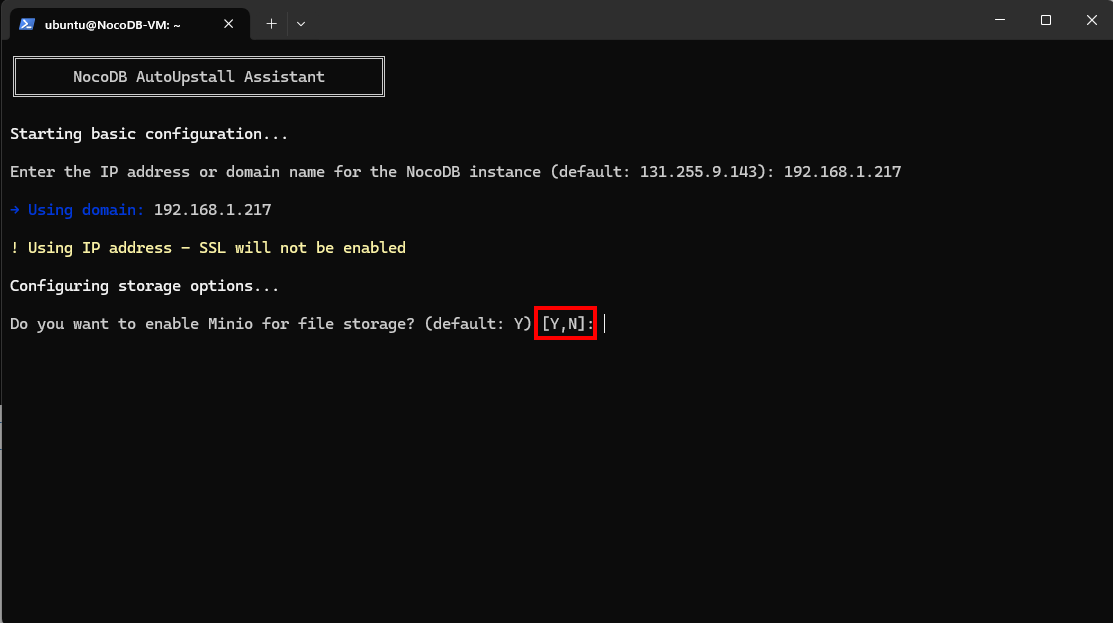Expand the new tab profile dropdown
Screen dimensions: 1113x623
pyautogui.click(x=301, y=24)
